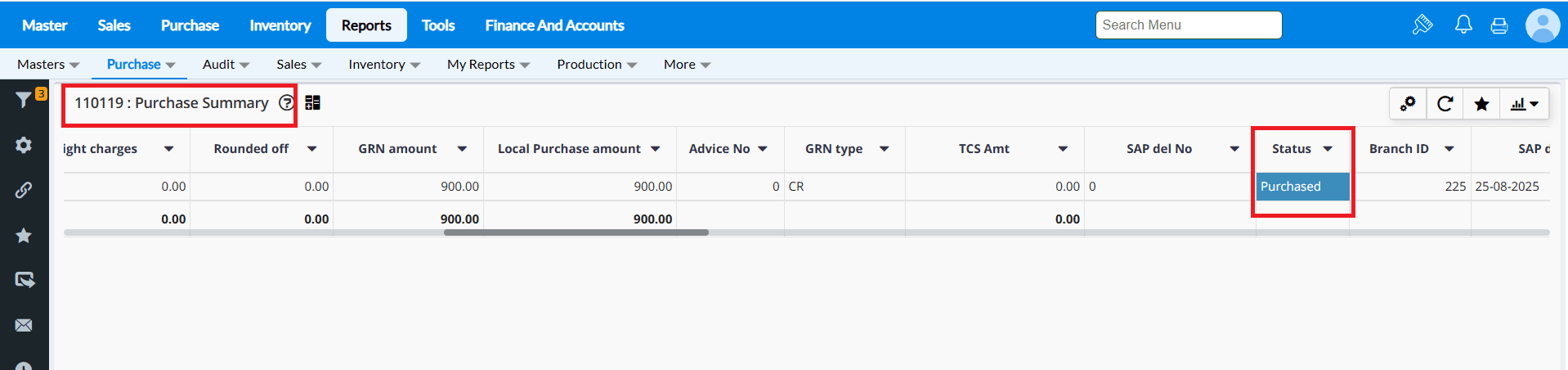Viewport: 1568px width, 370px height.
Task: Click the link chain icon in sidebar
Action: pos(24,190)
